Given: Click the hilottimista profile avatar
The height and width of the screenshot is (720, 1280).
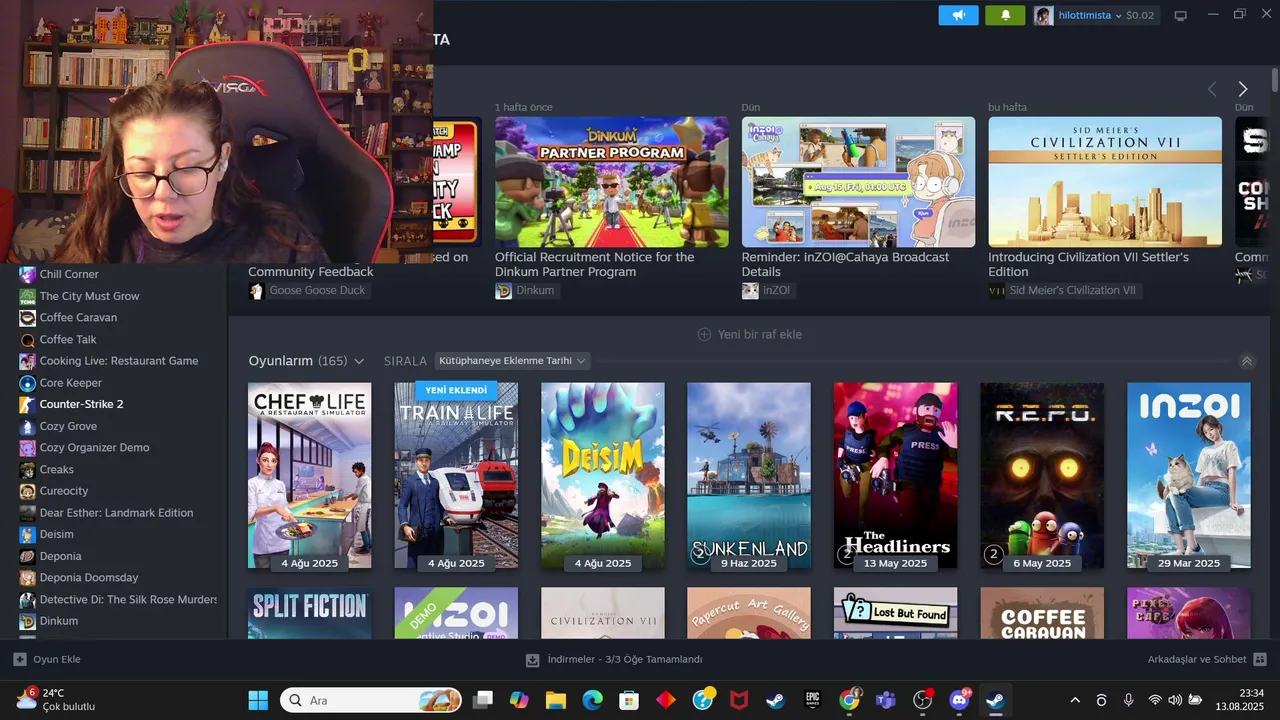Looking at the screenshot, I should tap(1044, 15).
